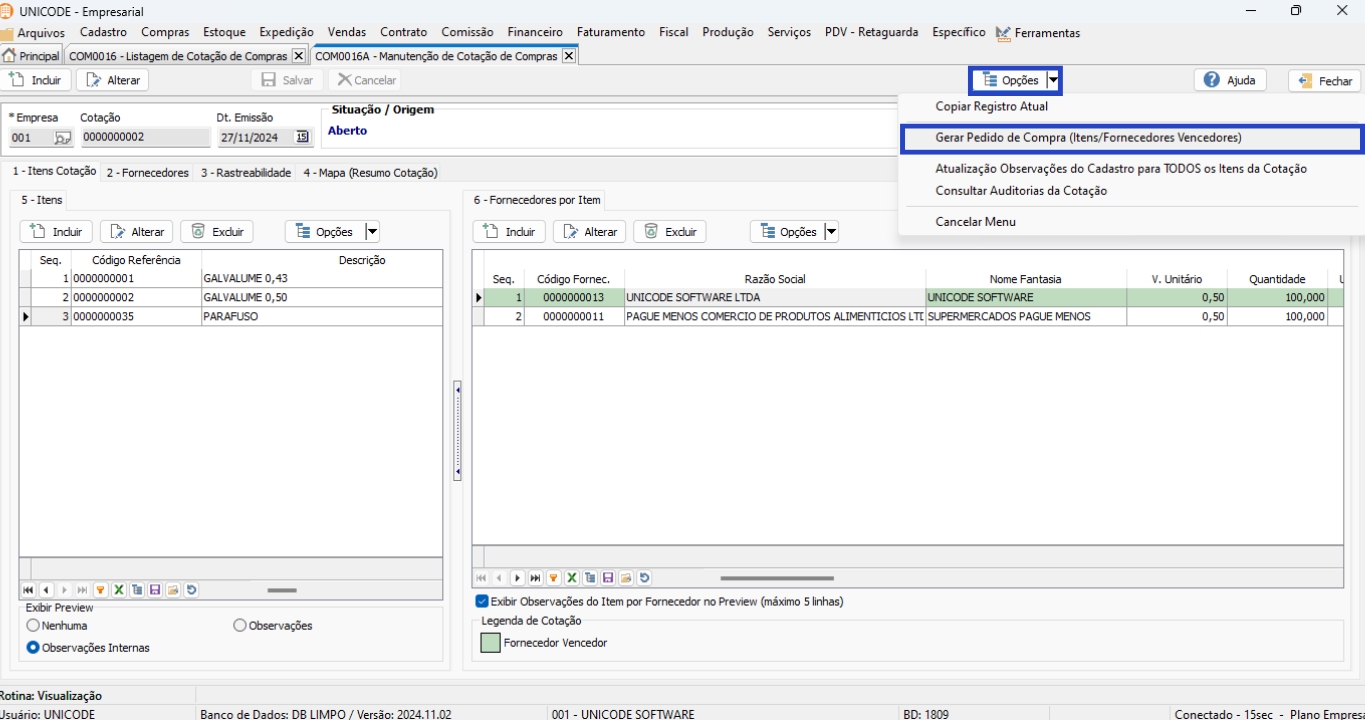Click orange filter icon in Itens grid
Image resolution: width=1365 pixels, height=720 pixels.
tap(100, 591)
